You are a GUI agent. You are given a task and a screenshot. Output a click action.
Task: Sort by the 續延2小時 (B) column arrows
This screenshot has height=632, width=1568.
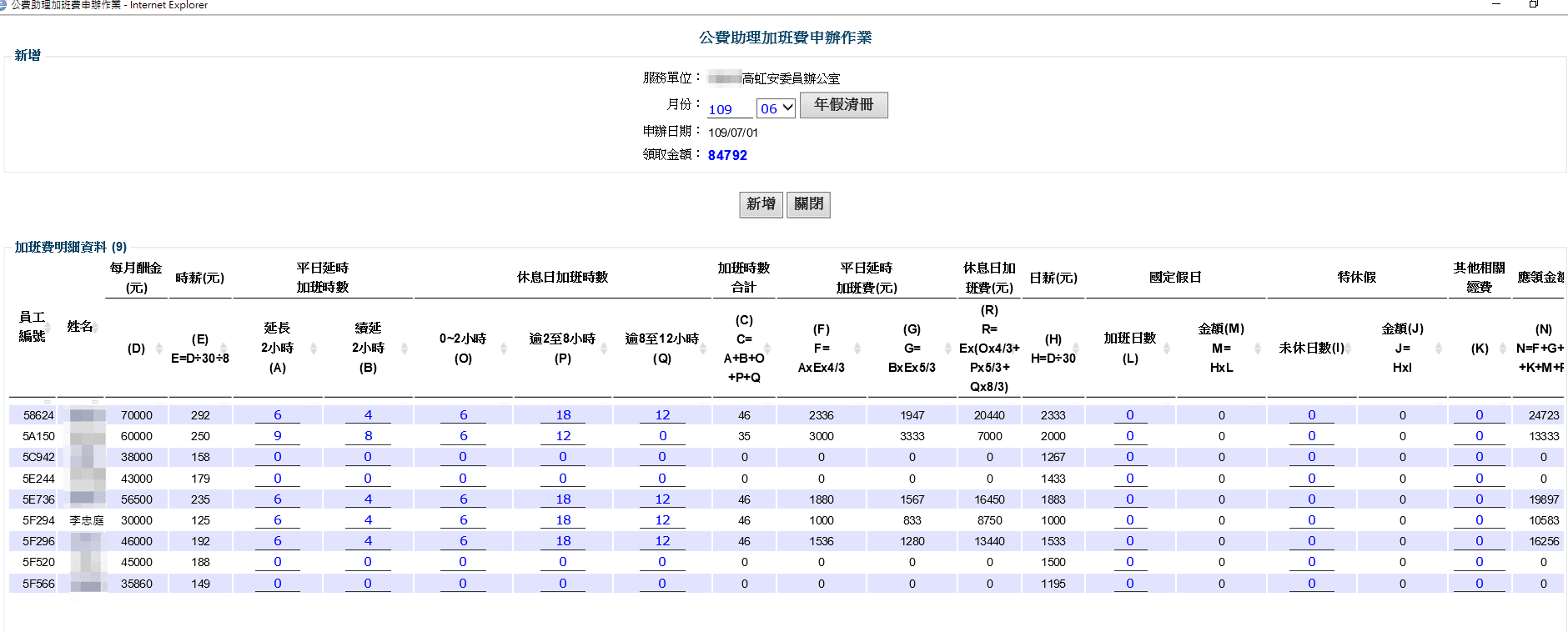coord(405,349)
